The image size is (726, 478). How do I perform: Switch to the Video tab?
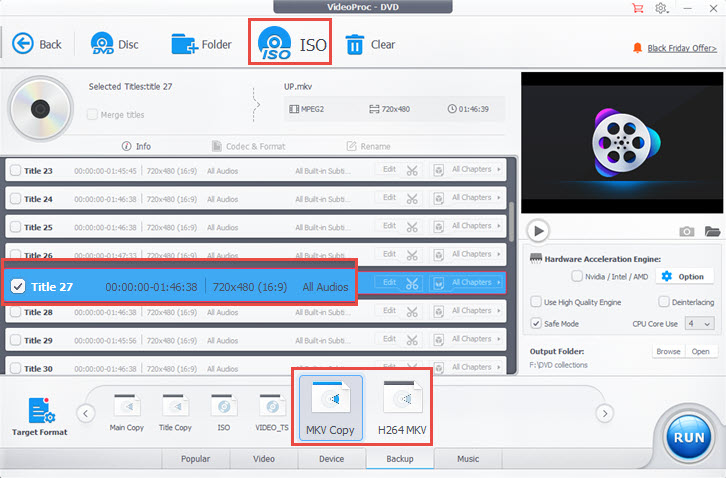point(263,459)
